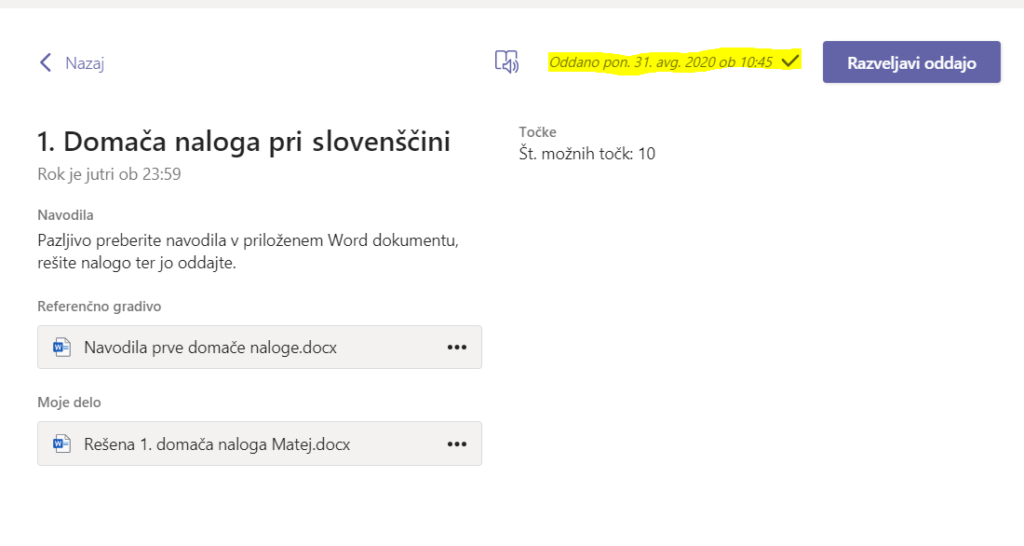Click Word icon of Rešena 1. domača naloga Matej.docx
This screenshot has height=546, width=1024.
(62, 443)
